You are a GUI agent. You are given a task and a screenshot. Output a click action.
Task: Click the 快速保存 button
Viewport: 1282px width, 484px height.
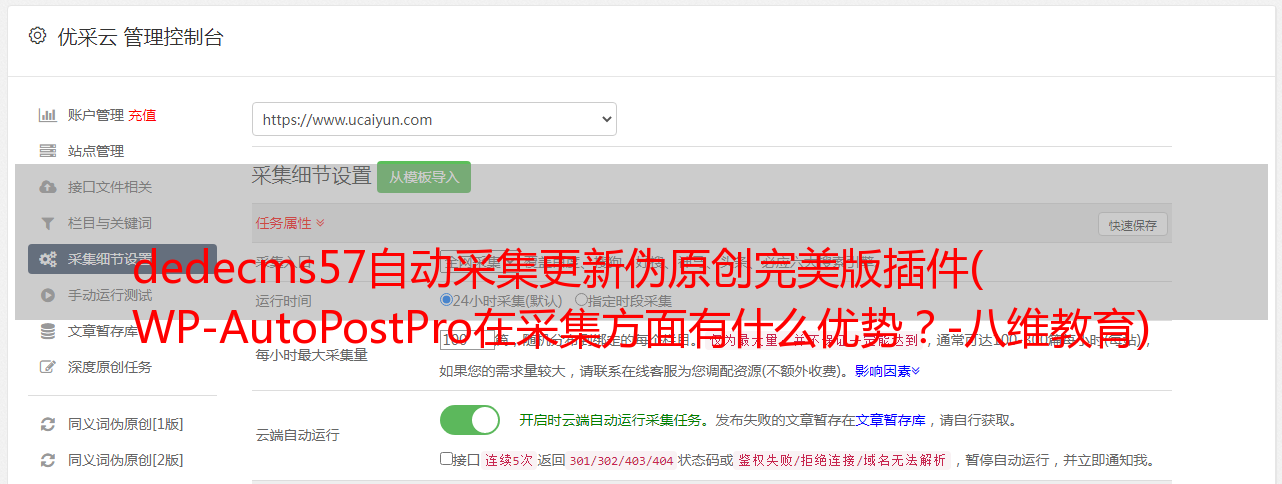click(1132, 225)
